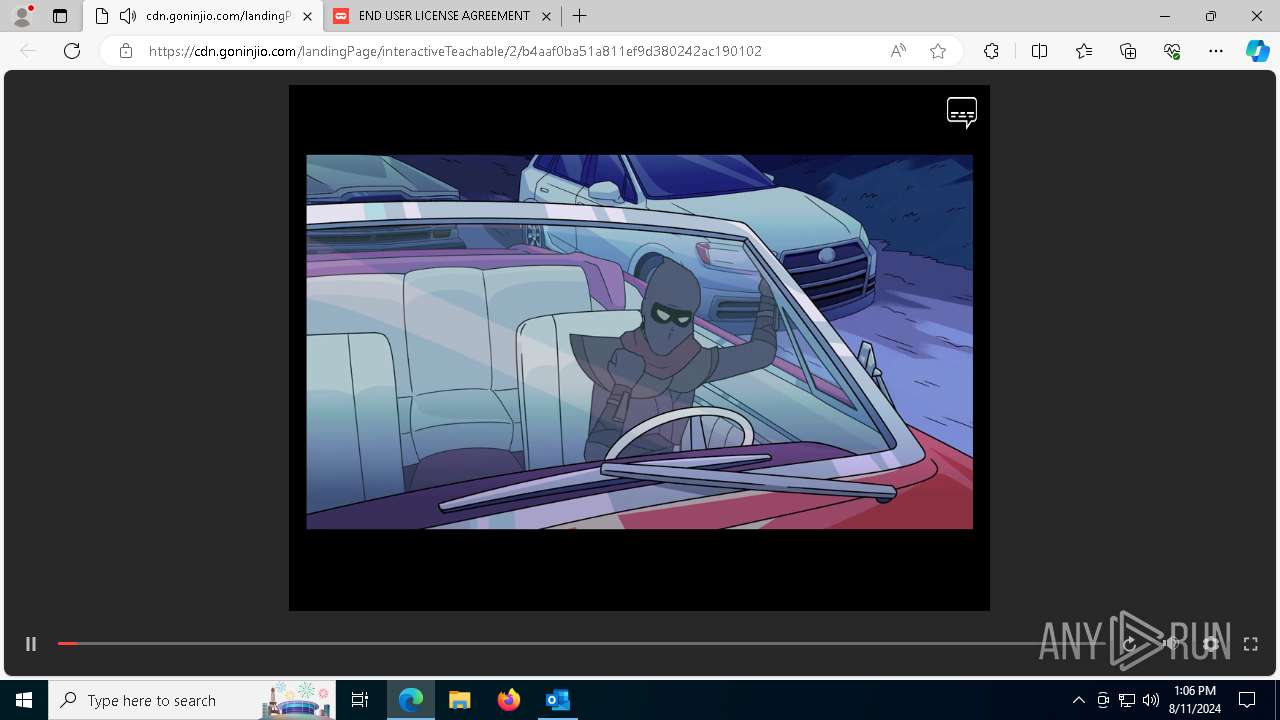Enable Split screen view

pos(1039,51)
